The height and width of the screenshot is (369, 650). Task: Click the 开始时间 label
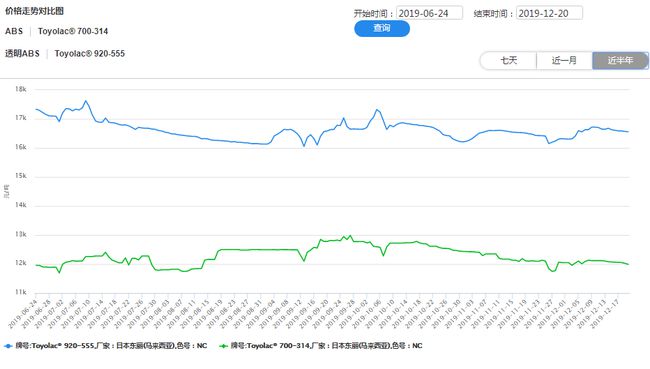point(373,14)
